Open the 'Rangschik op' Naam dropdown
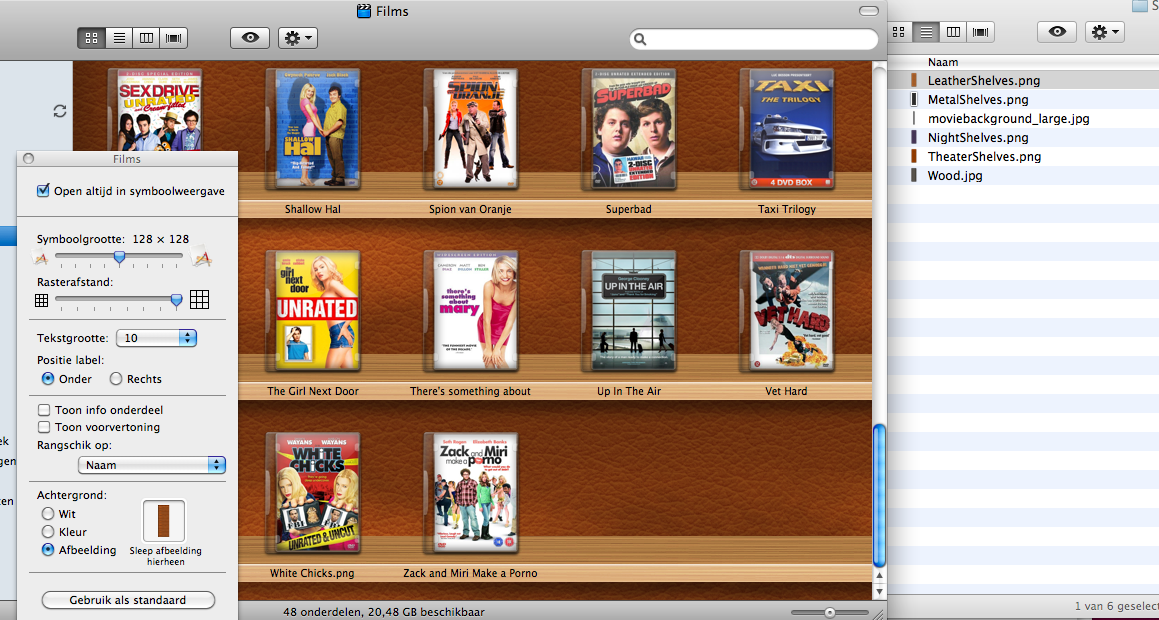 pyautogui.click(x=152, y=465)
